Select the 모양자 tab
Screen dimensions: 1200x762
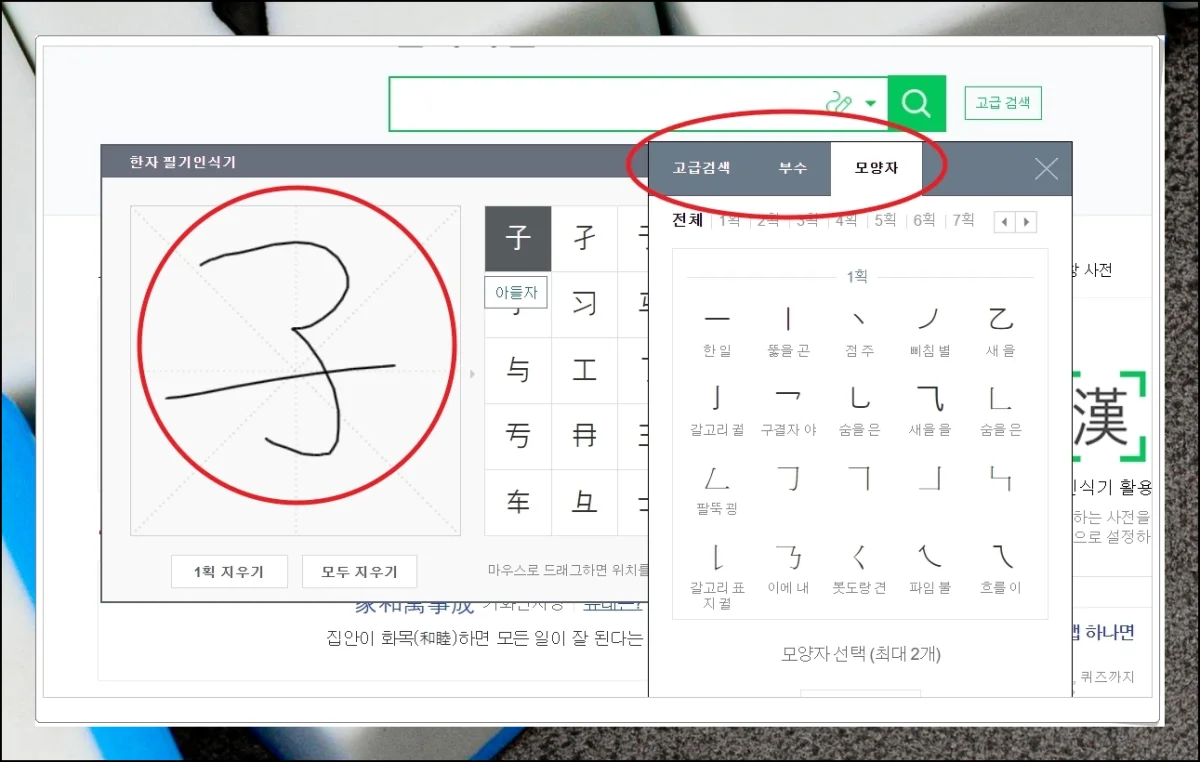pyautogui.click(x=875, y=168)
